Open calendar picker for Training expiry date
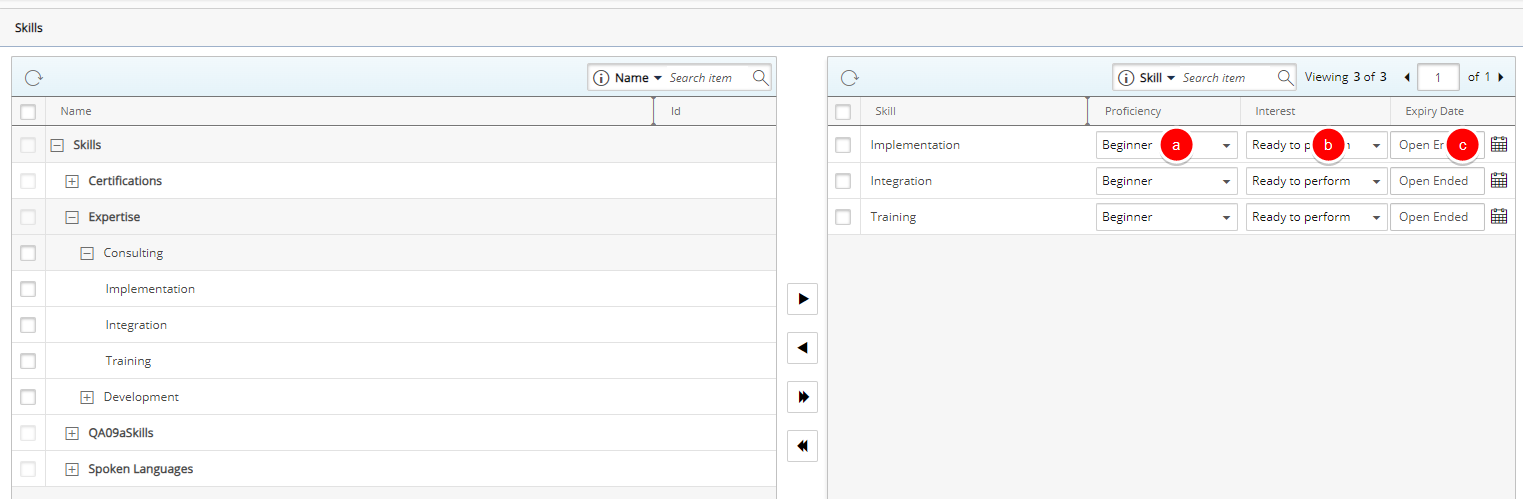Image resolution: width=1523 pixels, height=499 pixels. [x=1498, y=217]
